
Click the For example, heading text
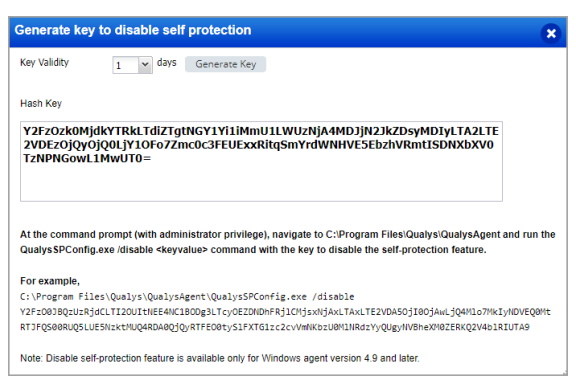click(50, 281)
